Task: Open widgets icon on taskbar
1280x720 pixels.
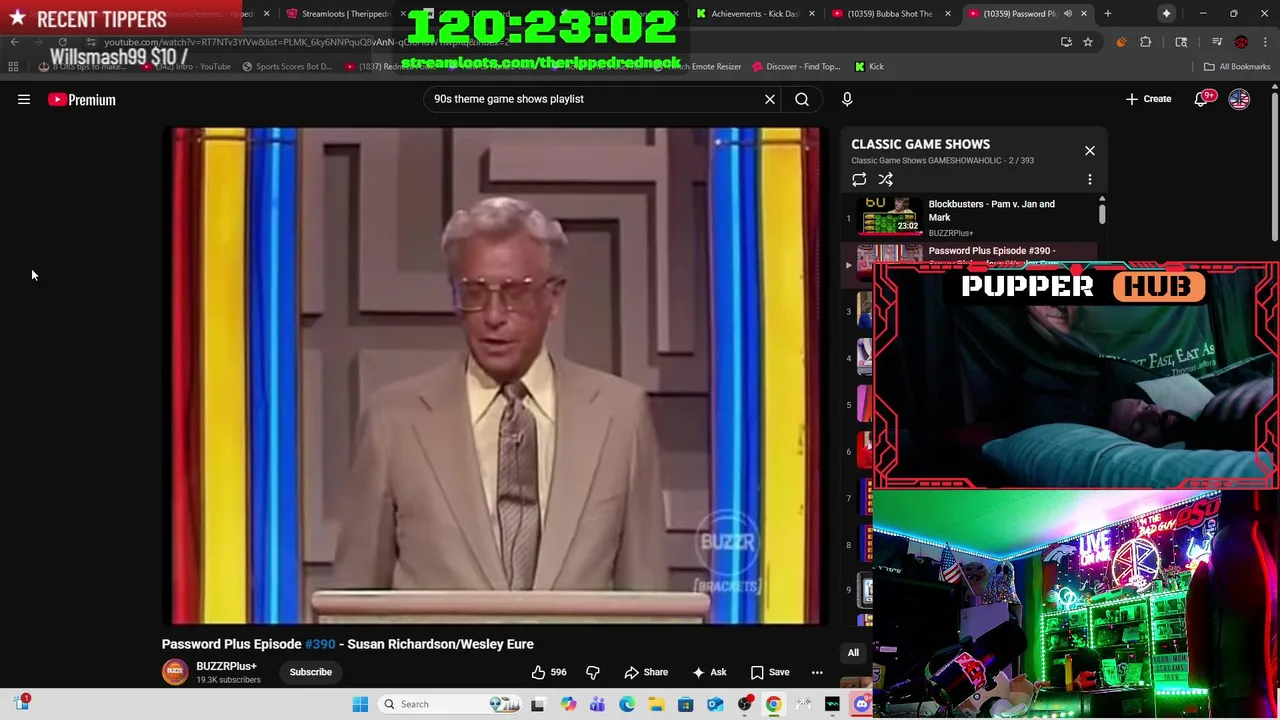Action: point(21,703)
